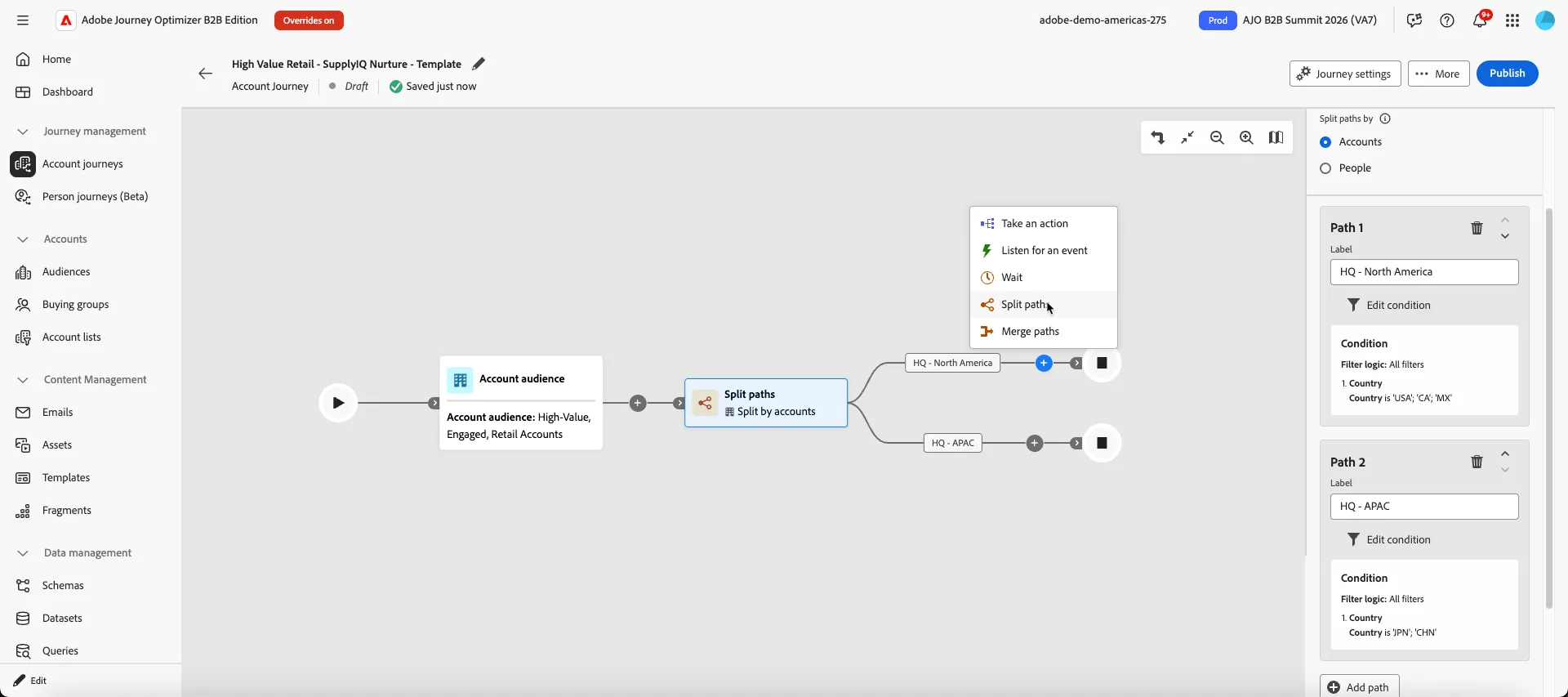Zoom out on the journey canvas

1217,137
